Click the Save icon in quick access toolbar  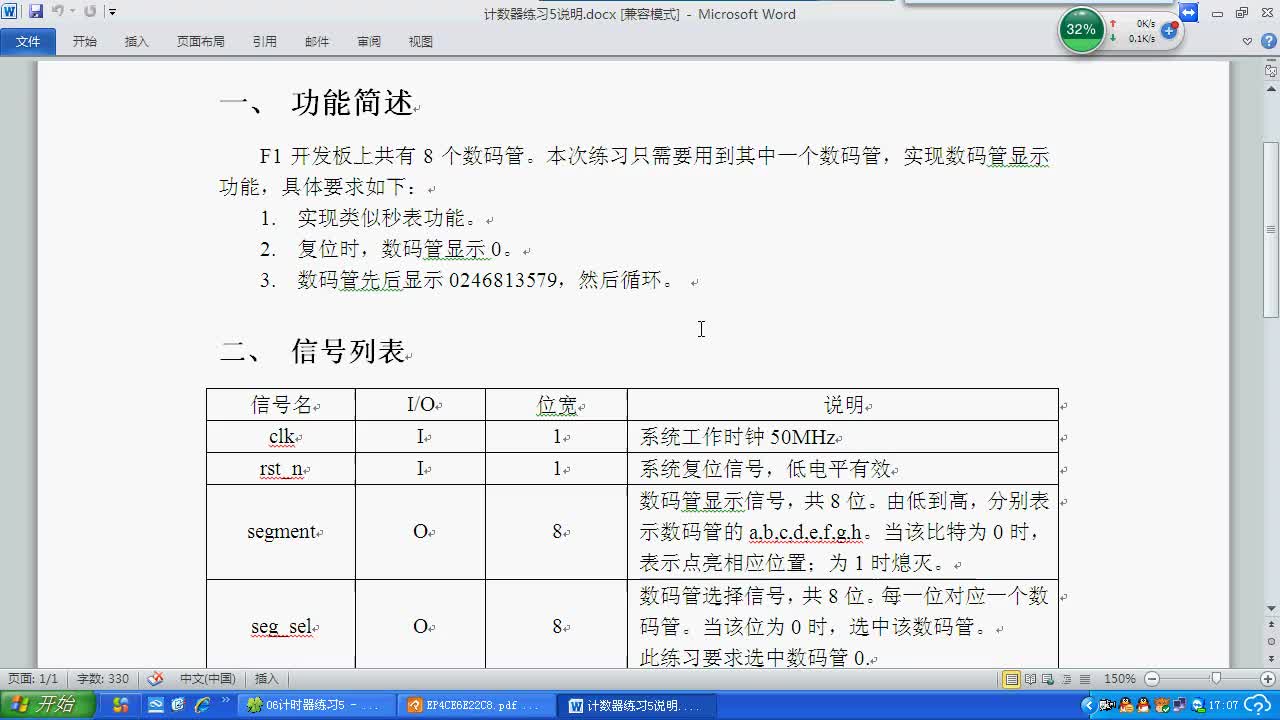click(x=36, y=12)
